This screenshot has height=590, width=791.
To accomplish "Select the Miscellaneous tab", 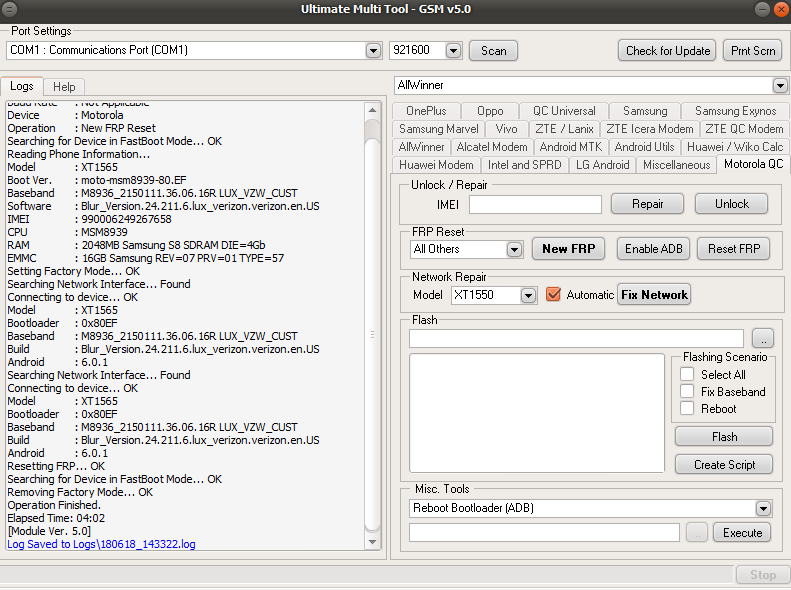I will pos(676,165).
